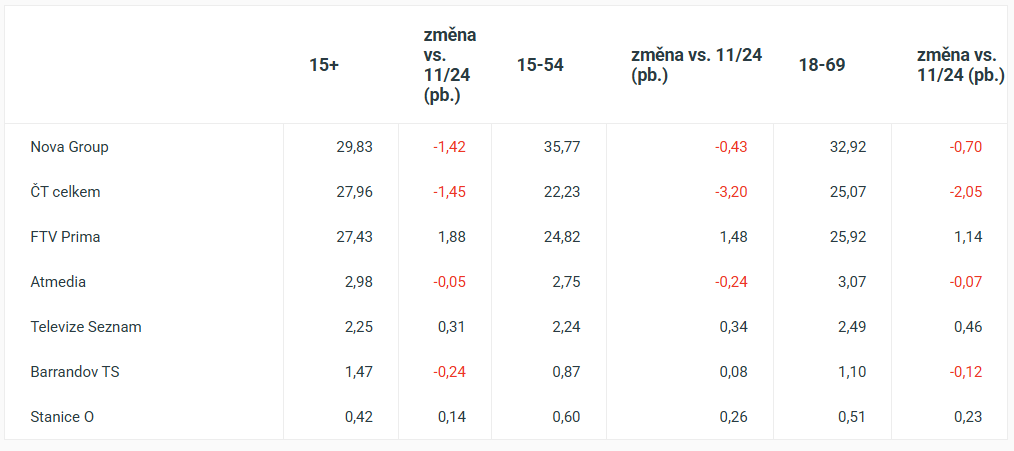Viewport: 1014px width, 451px height.
Task: Click Barrandov TS 15-54 value 0,87
Action: [565, 372]
